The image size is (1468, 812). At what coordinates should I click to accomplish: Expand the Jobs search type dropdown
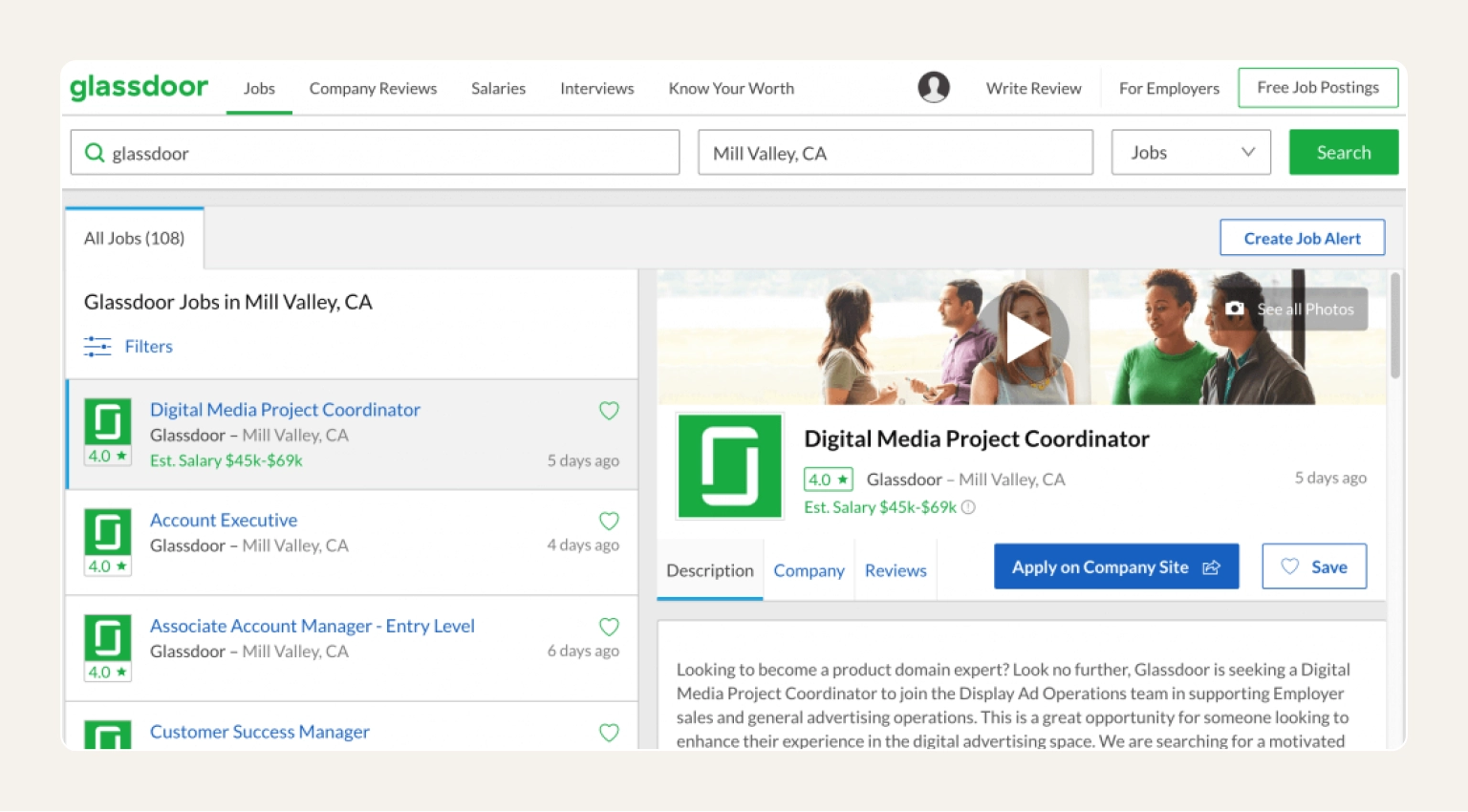[x=1191, y=153]
